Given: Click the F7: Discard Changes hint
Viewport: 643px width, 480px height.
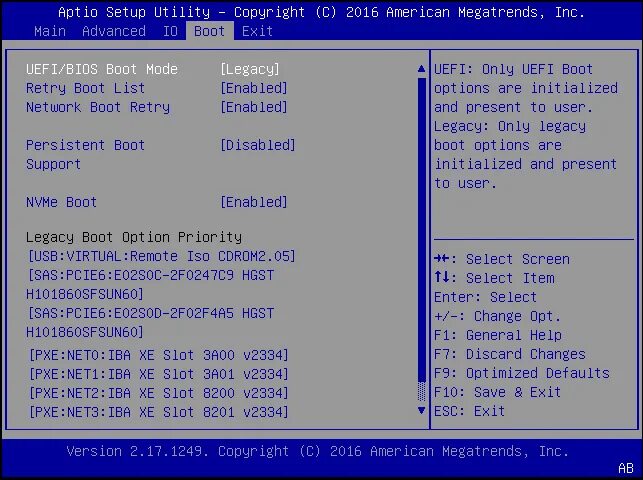Looking at the screenshot, I should point(510,354).
